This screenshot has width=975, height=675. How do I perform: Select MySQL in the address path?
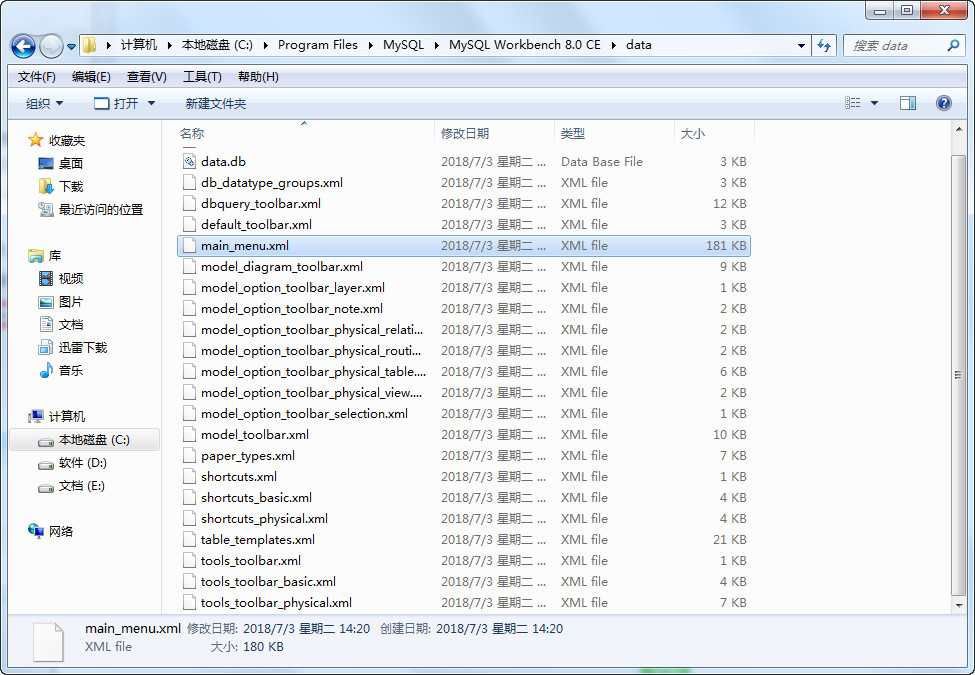tap(403, 45)
